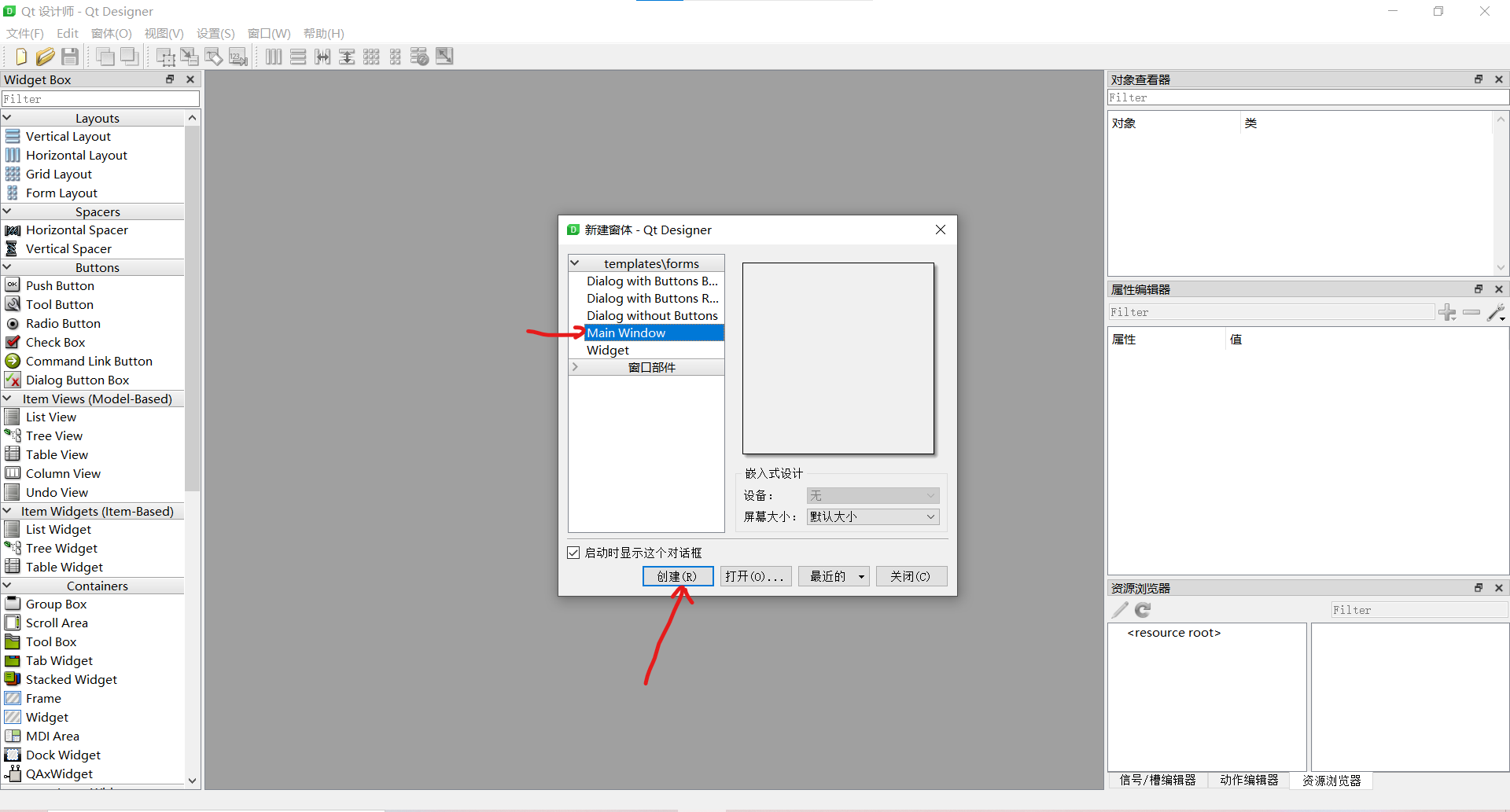Open a form via the folder toolbar icon
The image size is (1510, 812).
45,56
